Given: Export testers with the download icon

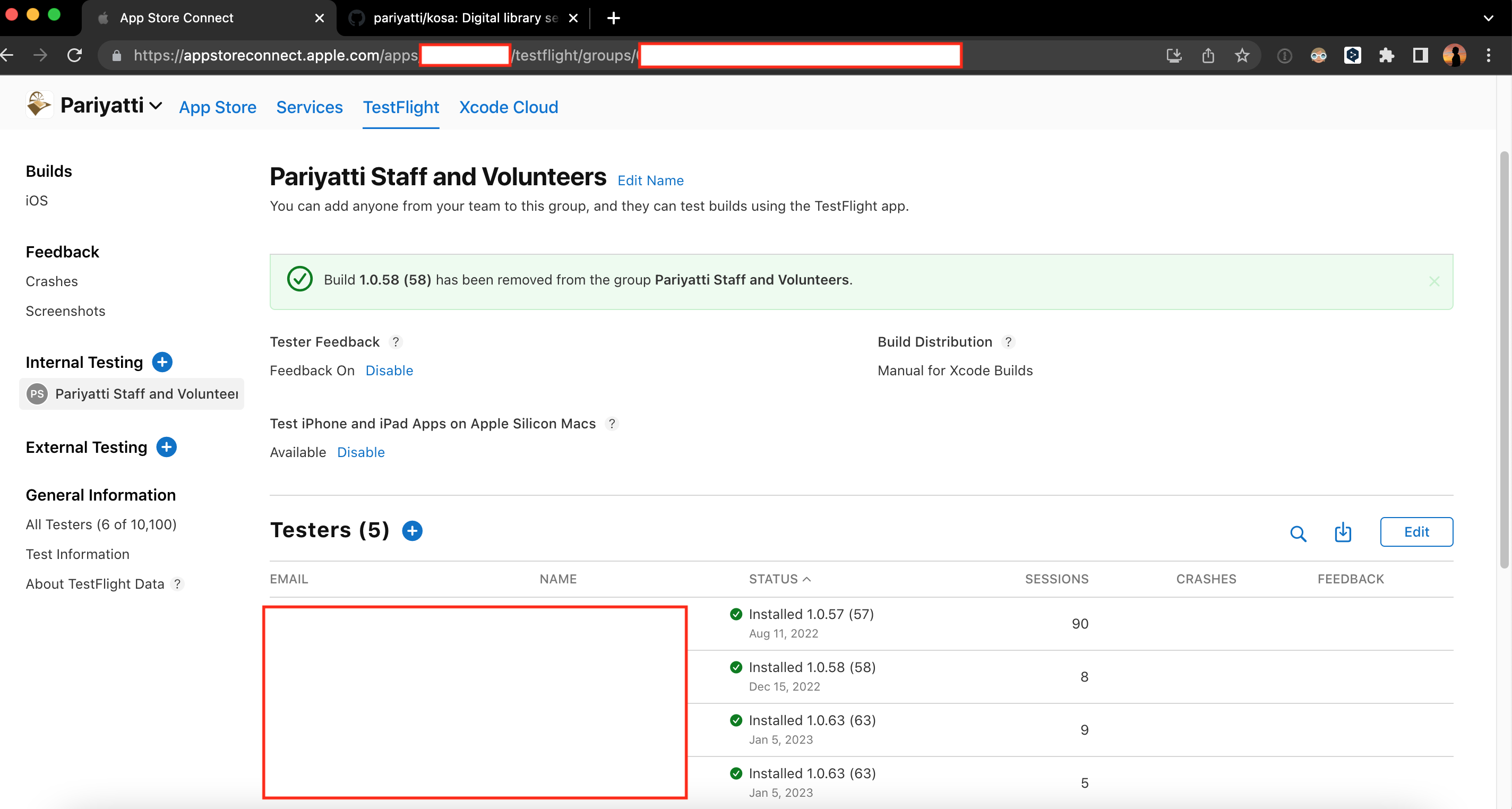Looking at the screenshot, I should click(x=1342, y=532).
